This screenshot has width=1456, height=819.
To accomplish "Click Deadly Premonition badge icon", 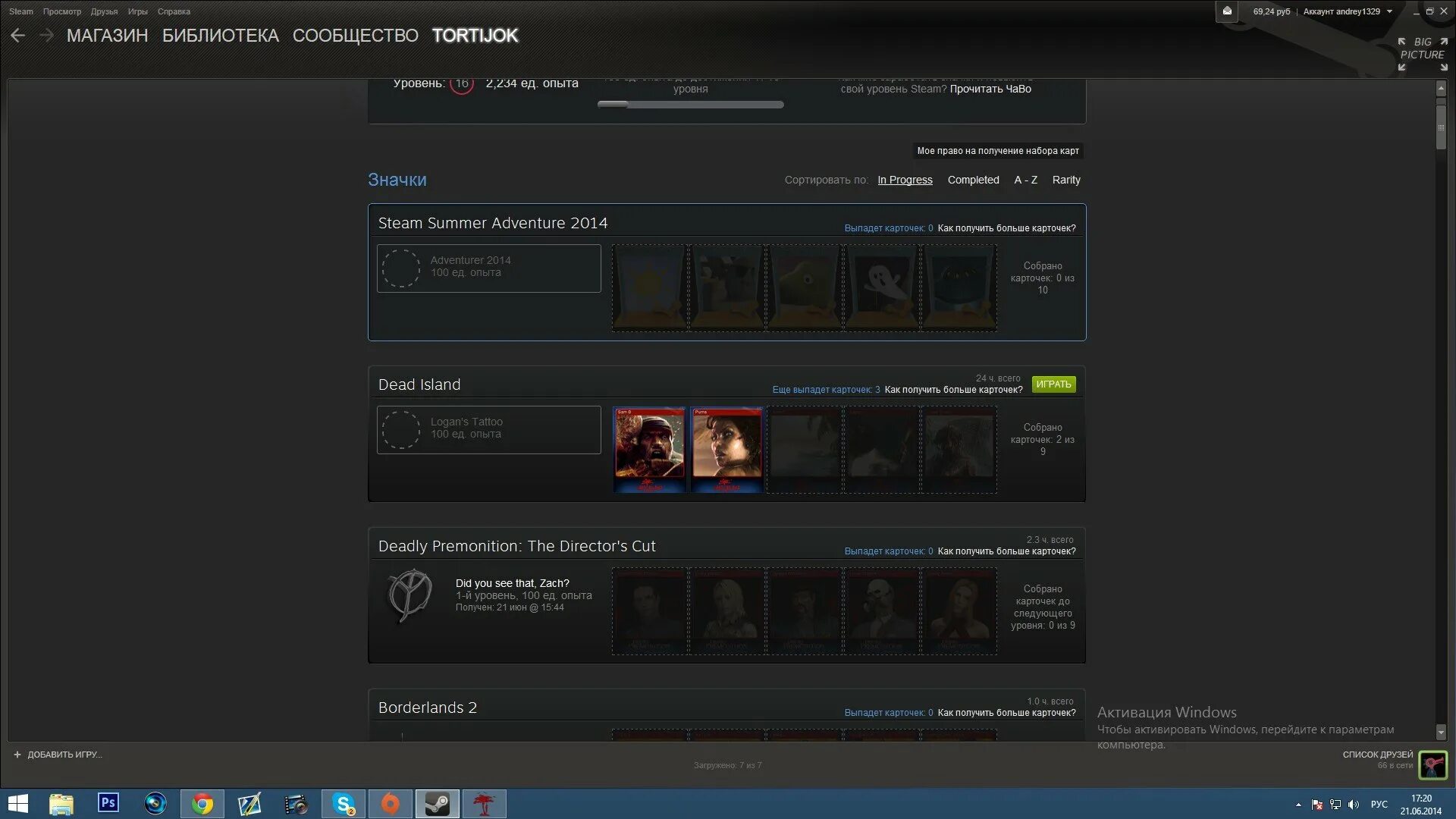I will [410, 594].
